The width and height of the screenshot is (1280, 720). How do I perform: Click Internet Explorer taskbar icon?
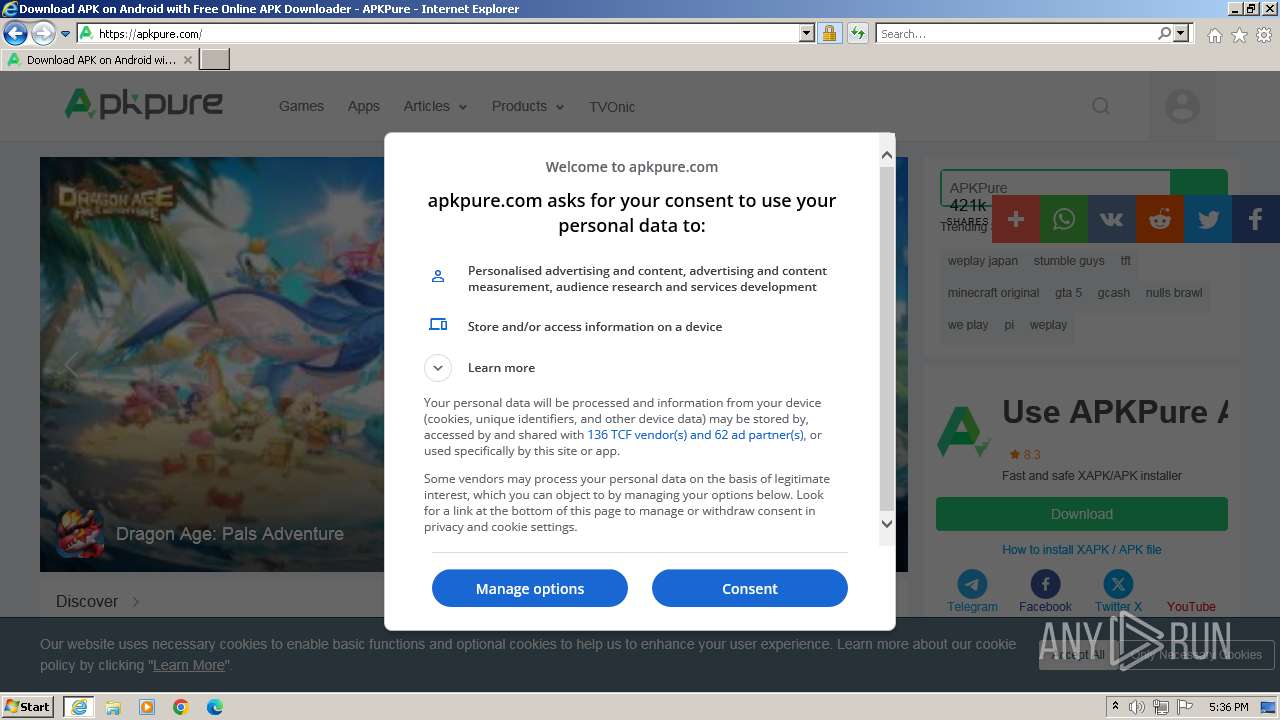(79, 707)
